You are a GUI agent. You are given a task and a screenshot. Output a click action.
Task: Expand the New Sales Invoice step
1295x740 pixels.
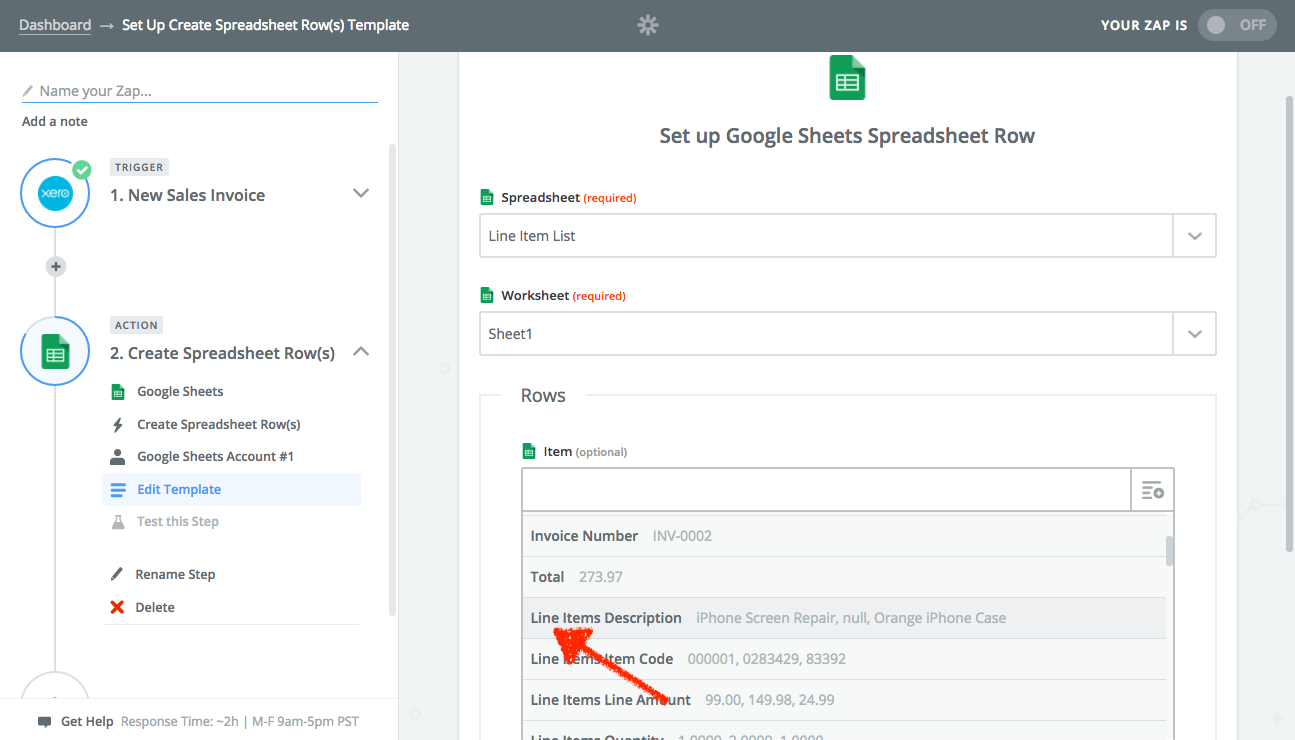pyautogui.click(x=362, y=193)
